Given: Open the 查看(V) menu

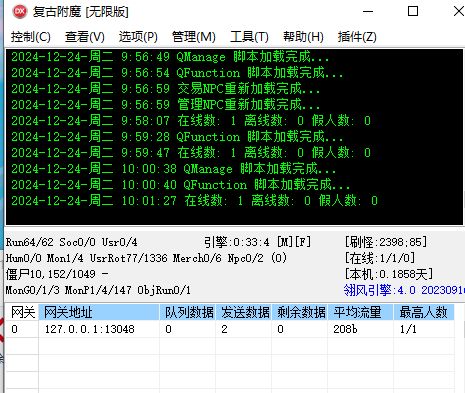Looking at the screenshot, I should click(85, 36).
